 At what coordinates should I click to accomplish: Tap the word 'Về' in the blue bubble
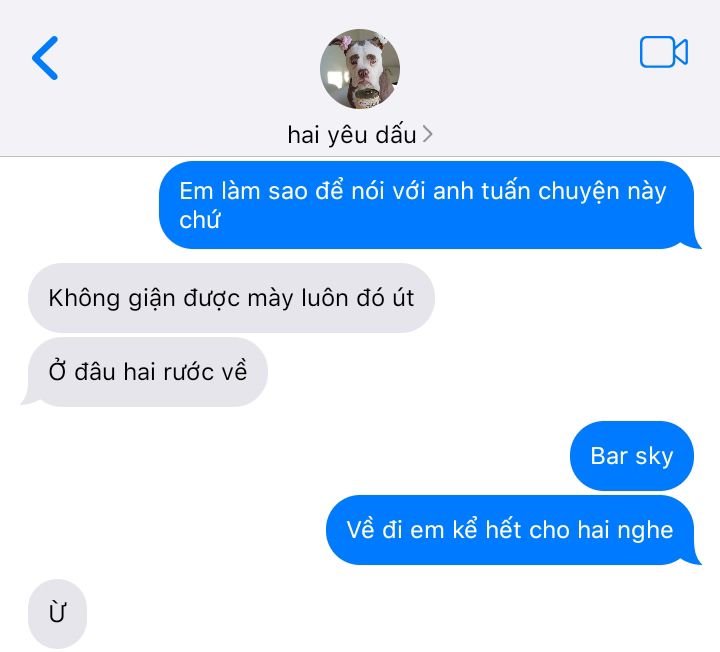tap(360, 529)
